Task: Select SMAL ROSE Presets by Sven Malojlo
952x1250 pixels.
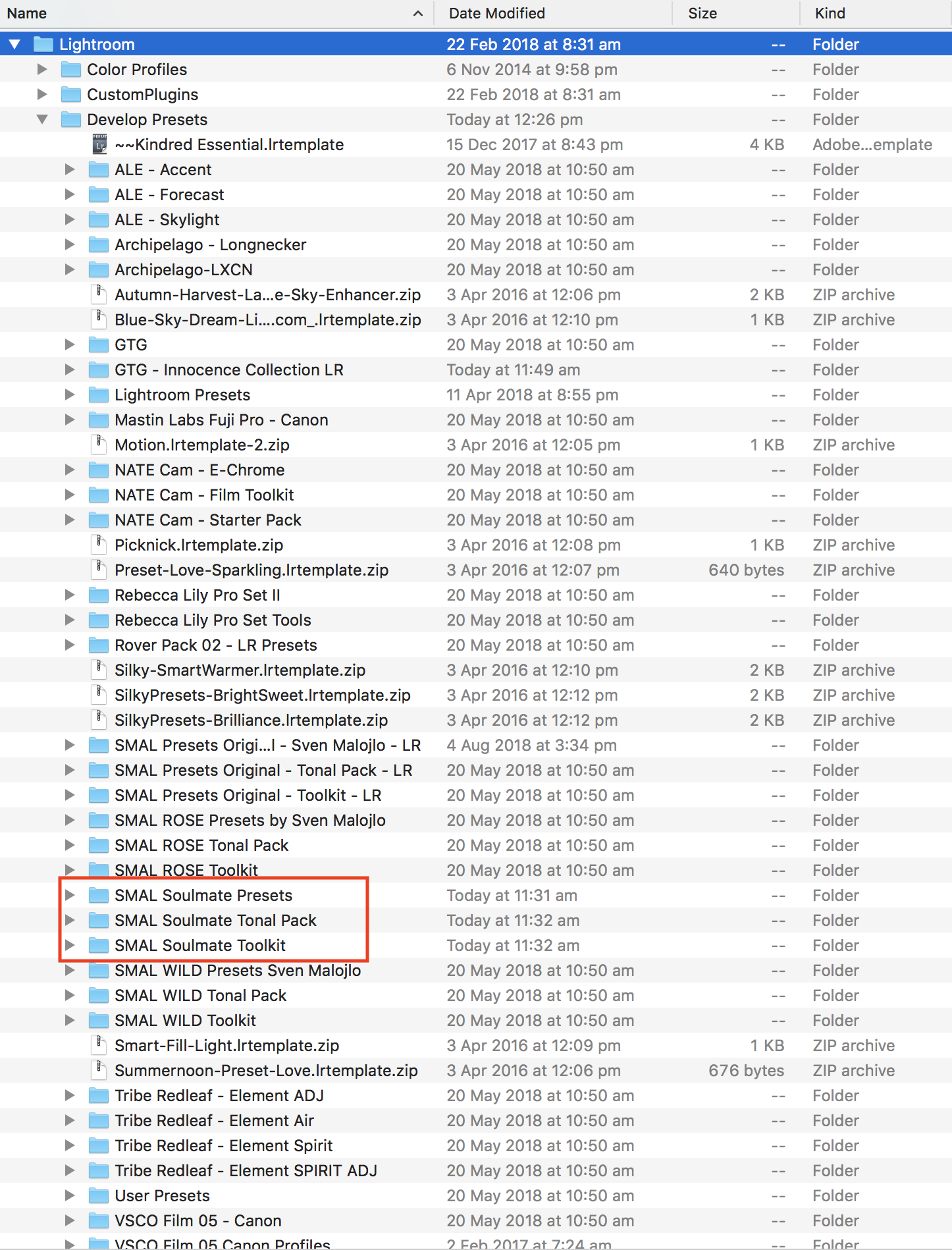Action: tap(476, 820)
